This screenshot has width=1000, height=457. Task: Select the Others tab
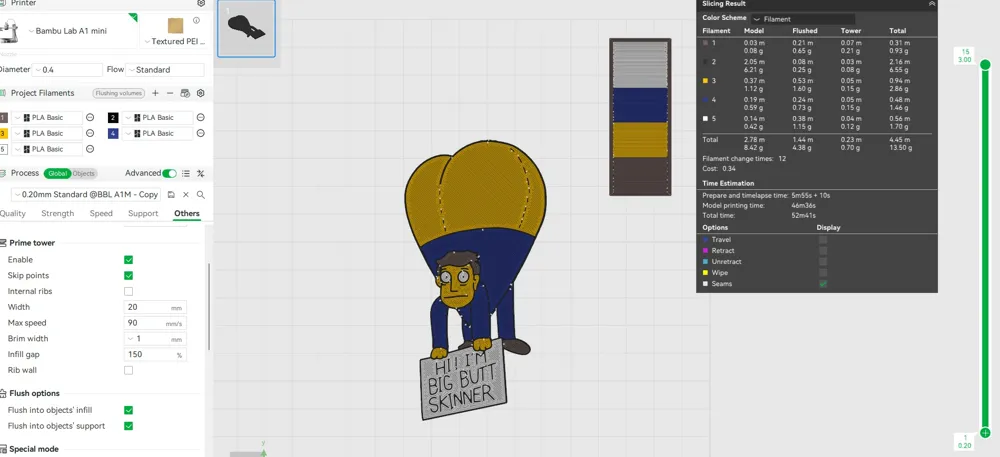(187, 214)
